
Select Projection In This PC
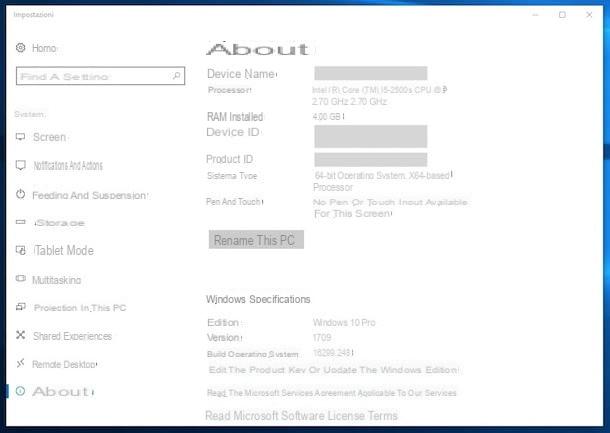(80, 308)
